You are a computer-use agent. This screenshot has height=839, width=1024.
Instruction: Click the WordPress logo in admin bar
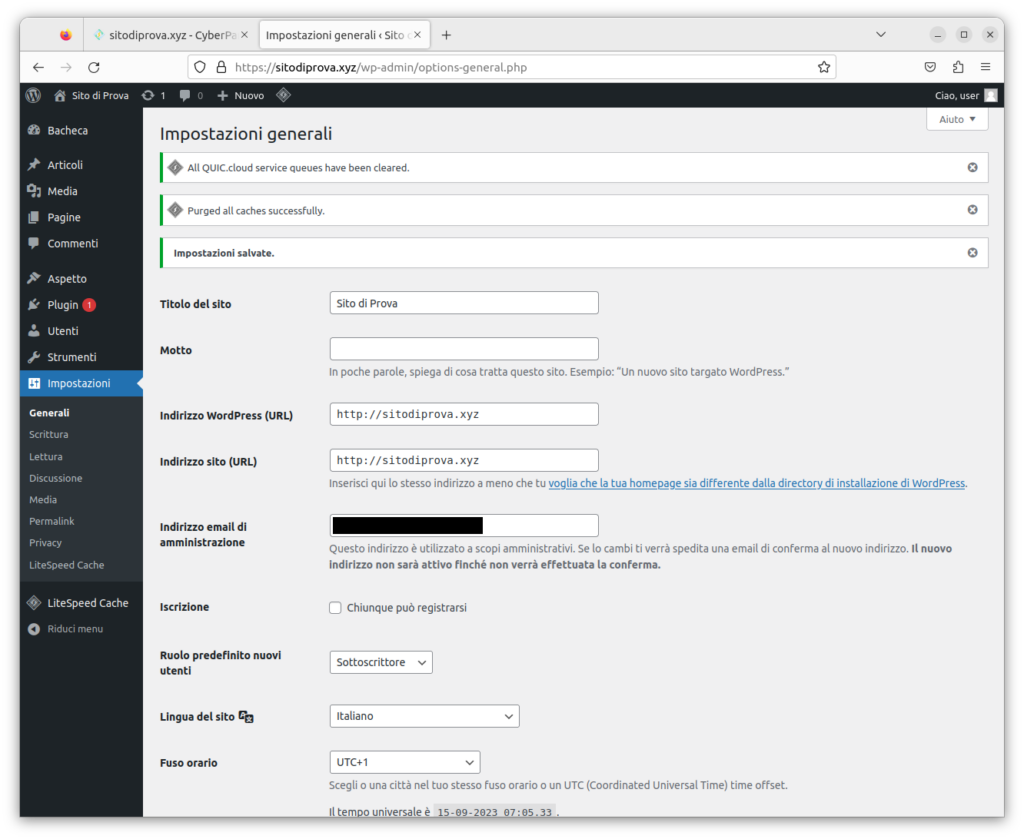33,95
